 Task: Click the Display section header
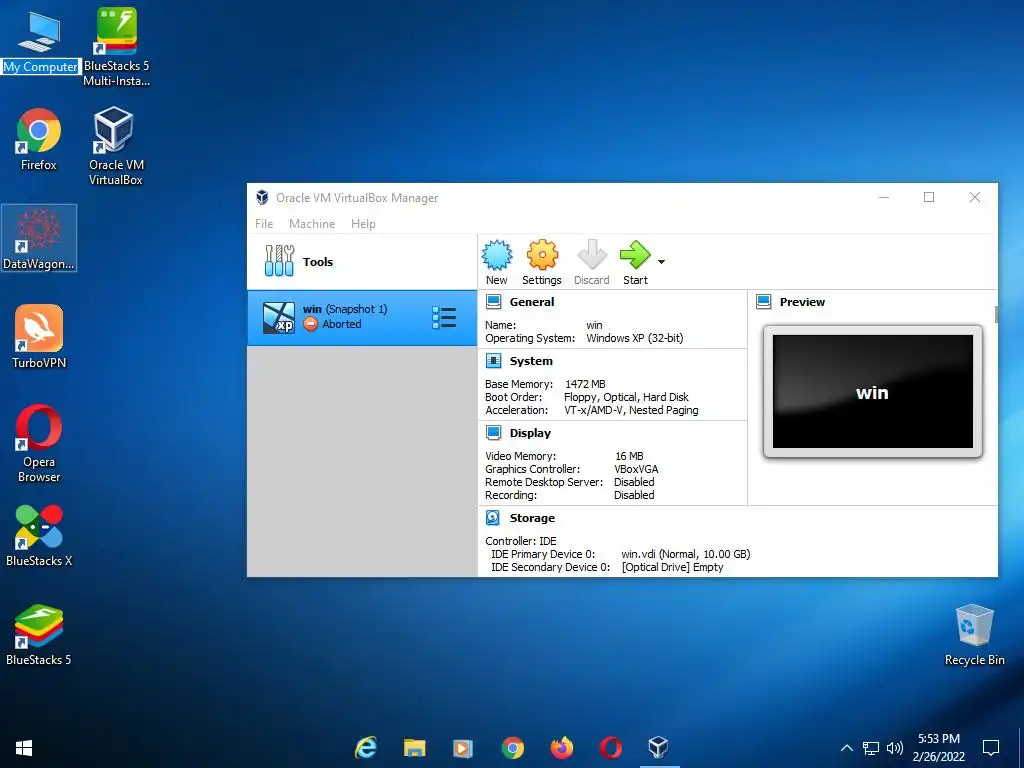pyautogui.click(x=530, y=432)
